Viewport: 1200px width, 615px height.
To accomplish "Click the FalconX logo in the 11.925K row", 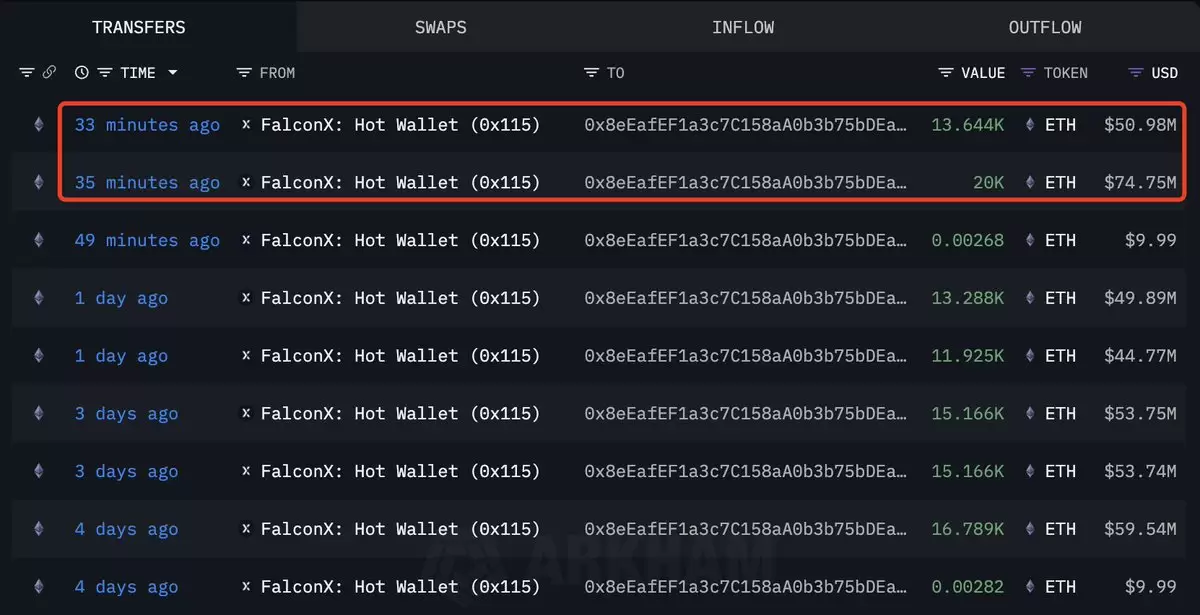I will pyautogui.click(x=246, y=356).
